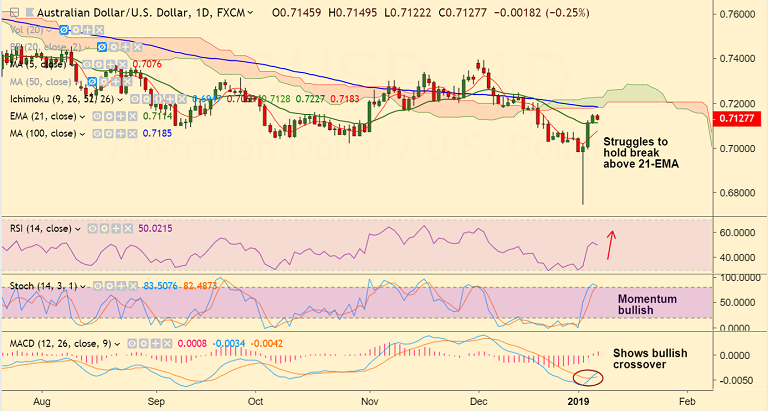Remove EMA (21, close) via X icon
Screen dimensions: 768x411
tap(132, 116)
